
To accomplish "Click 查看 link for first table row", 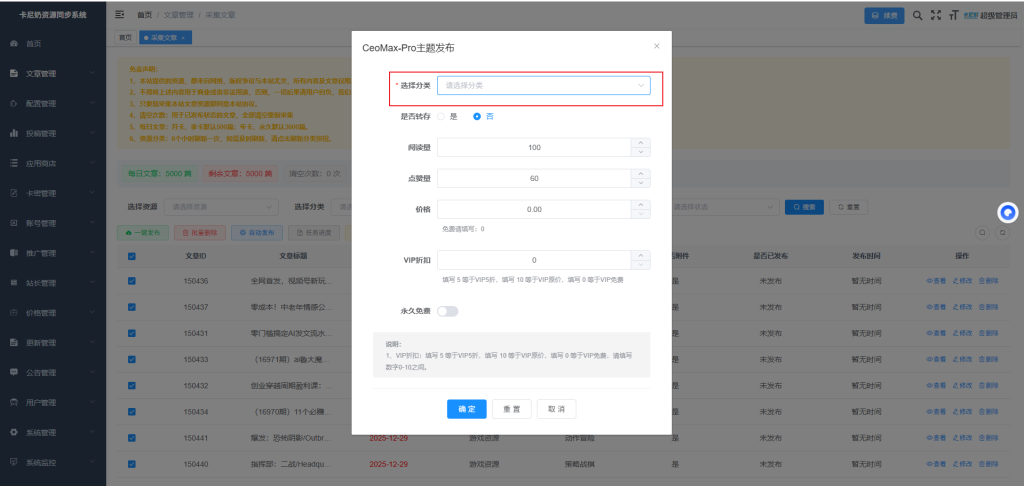I will tap(936, 281).
